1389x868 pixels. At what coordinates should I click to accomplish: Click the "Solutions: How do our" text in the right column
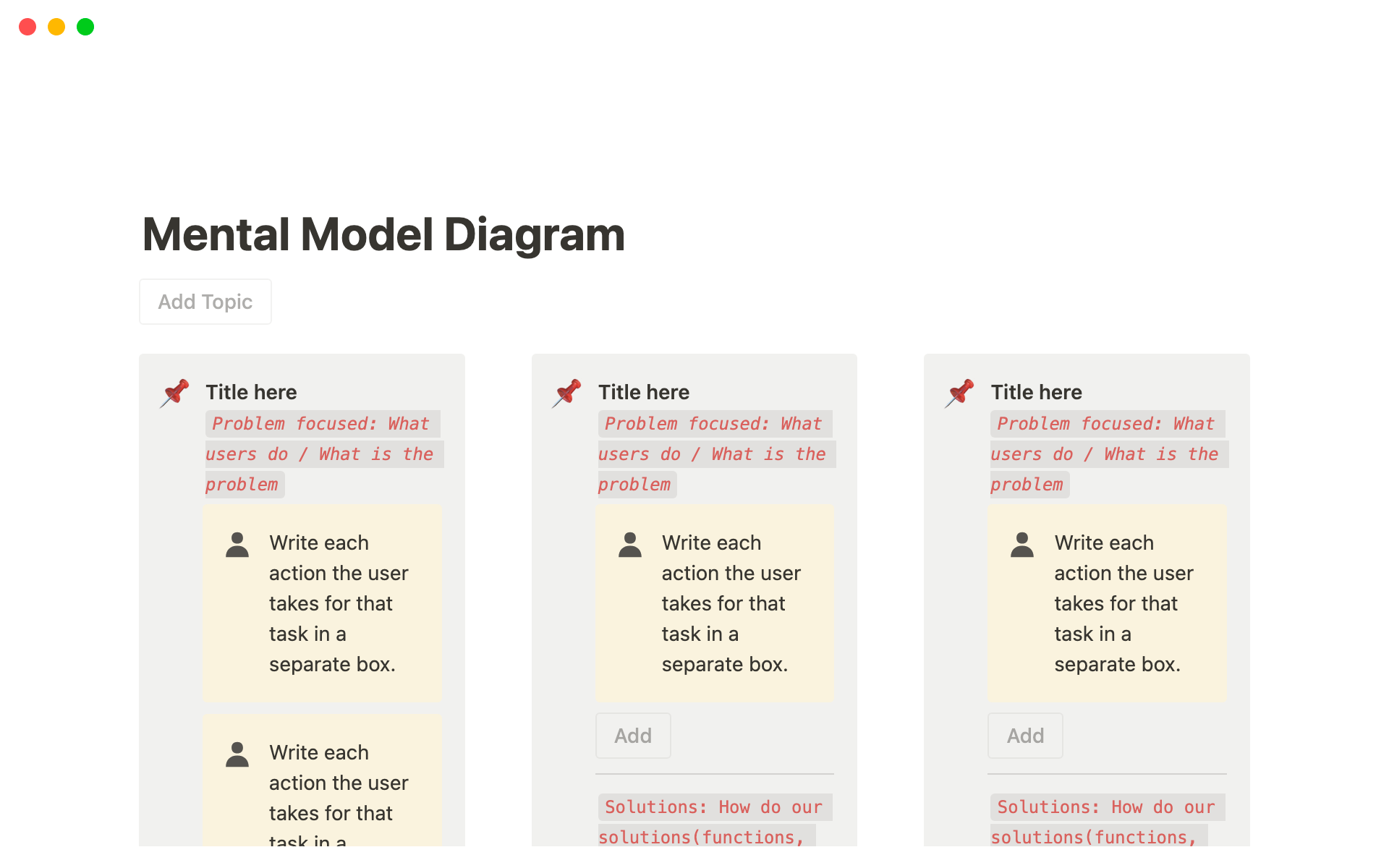tap(1106, 807)
